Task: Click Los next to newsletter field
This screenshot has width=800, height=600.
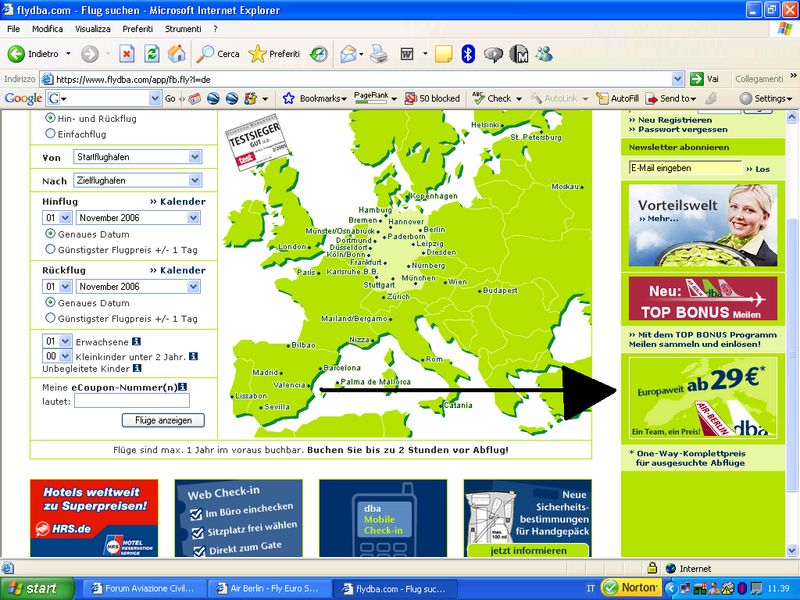Action: pos(758,169)
